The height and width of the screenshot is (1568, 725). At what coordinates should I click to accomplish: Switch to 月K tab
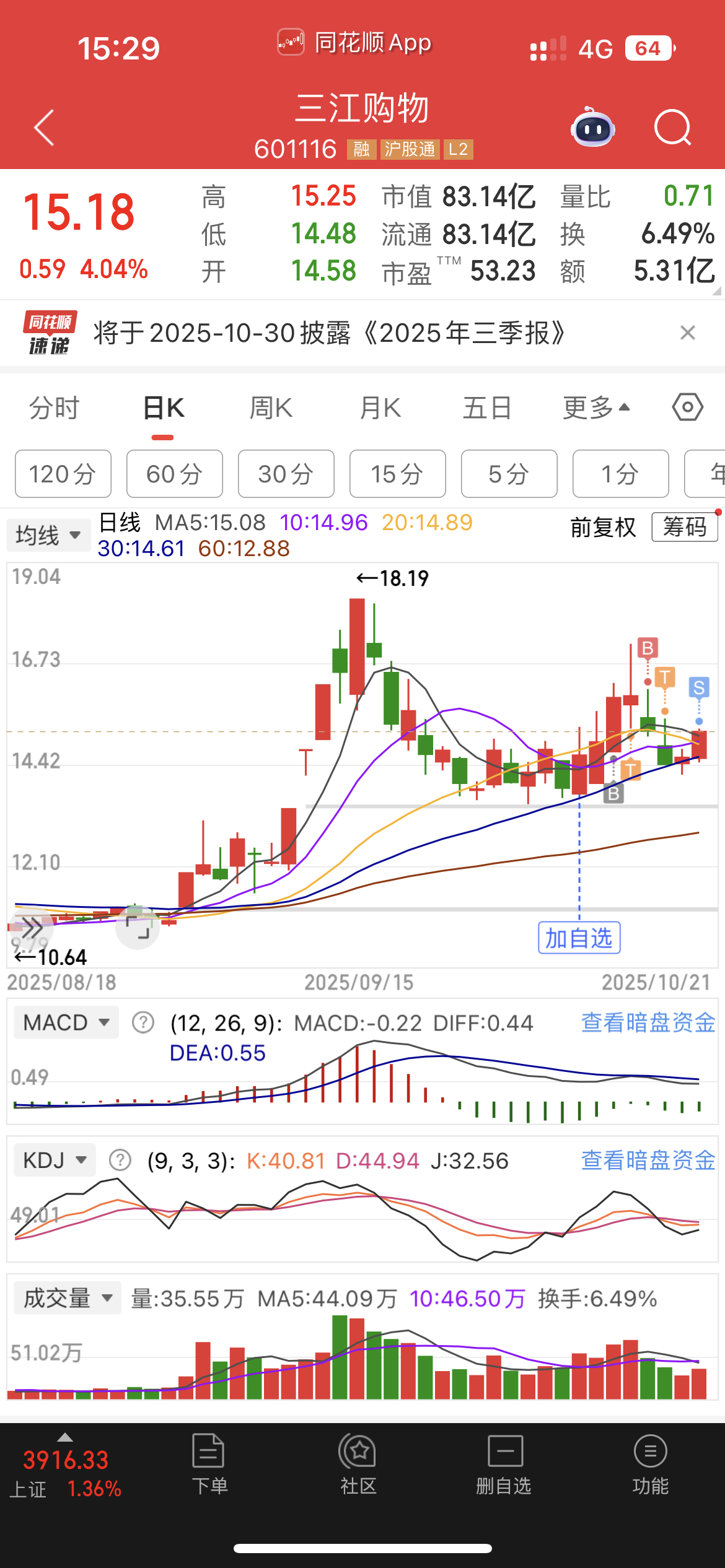380,408
